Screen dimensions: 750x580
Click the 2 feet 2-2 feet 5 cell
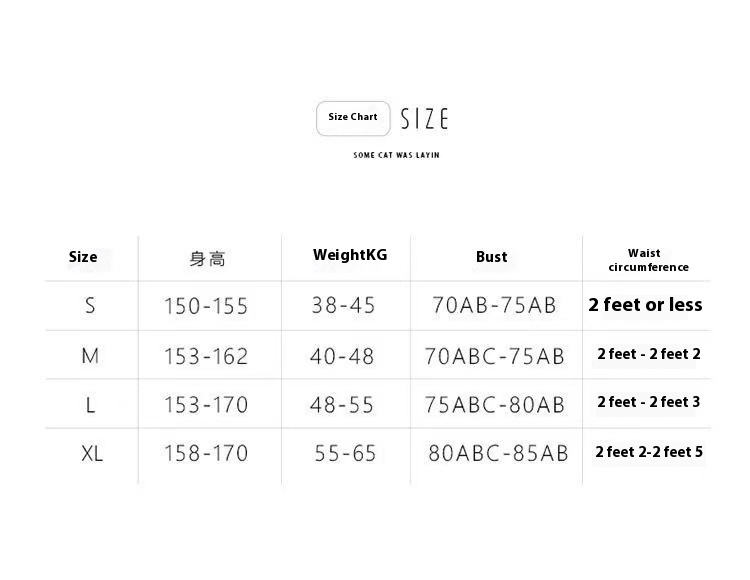coord(649,452)
